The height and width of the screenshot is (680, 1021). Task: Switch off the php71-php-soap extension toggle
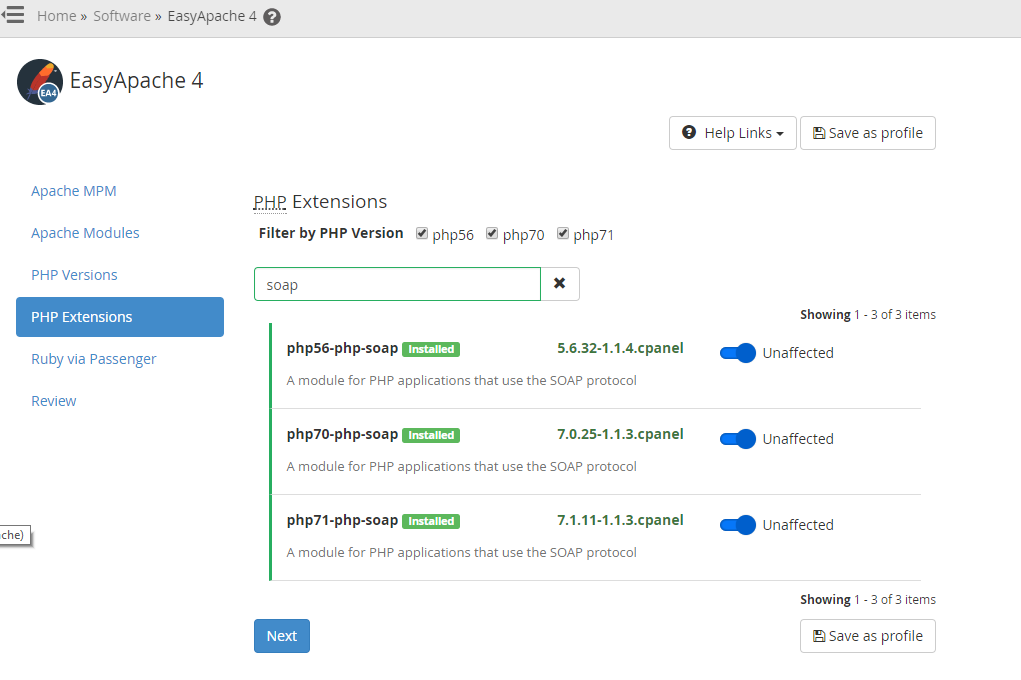(738, 525)
